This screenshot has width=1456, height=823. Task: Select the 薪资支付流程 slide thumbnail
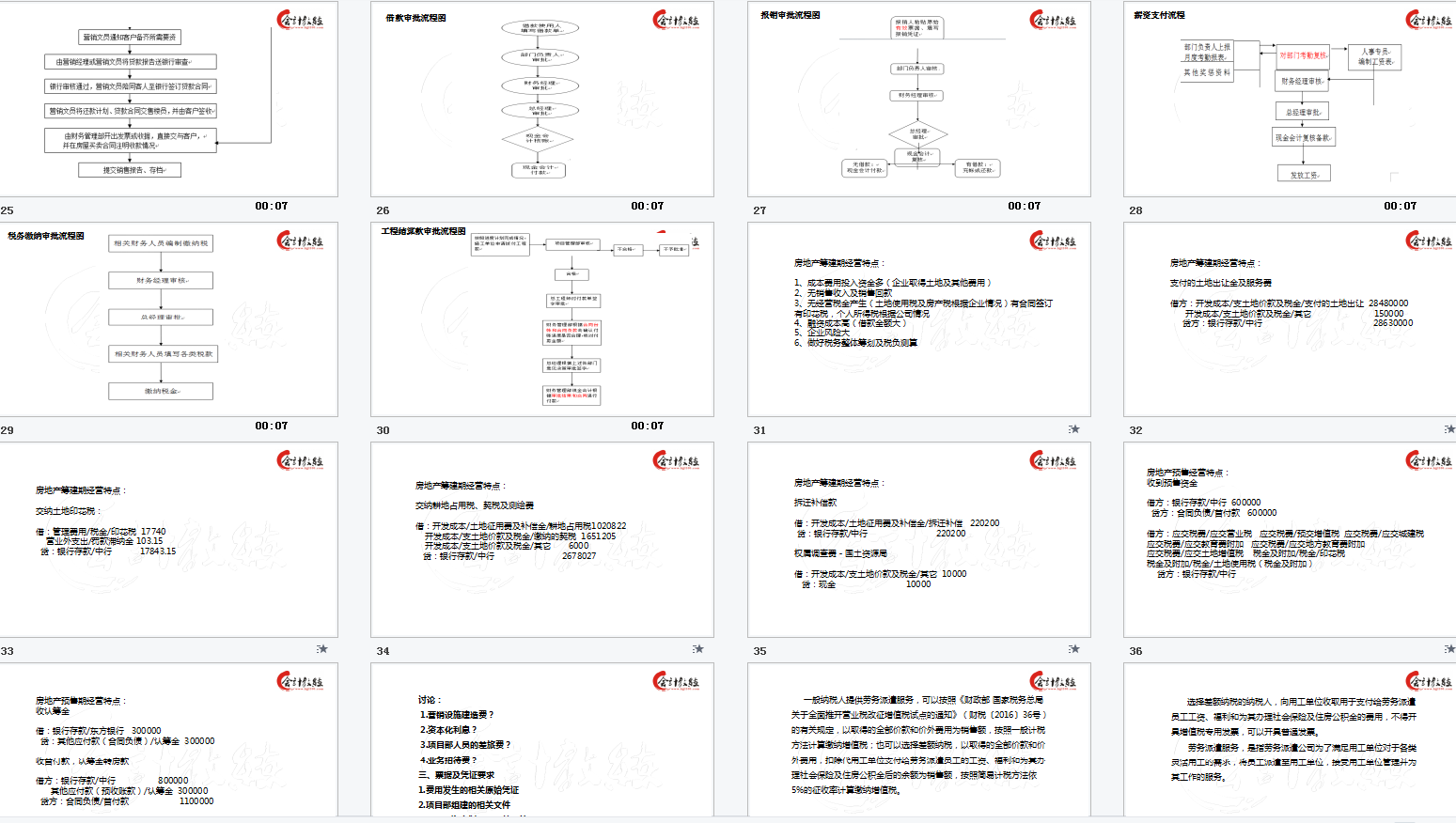click(x=1290, y=99)
